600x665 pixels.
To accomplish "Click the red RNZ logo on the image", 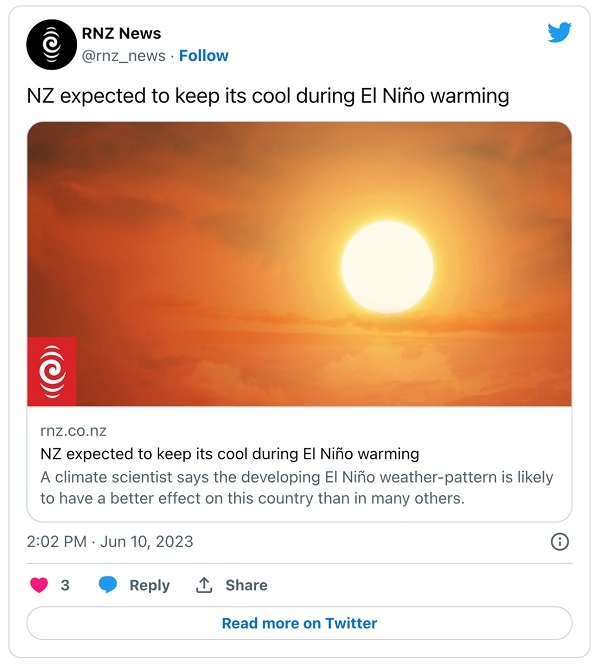I will (51, 372).
